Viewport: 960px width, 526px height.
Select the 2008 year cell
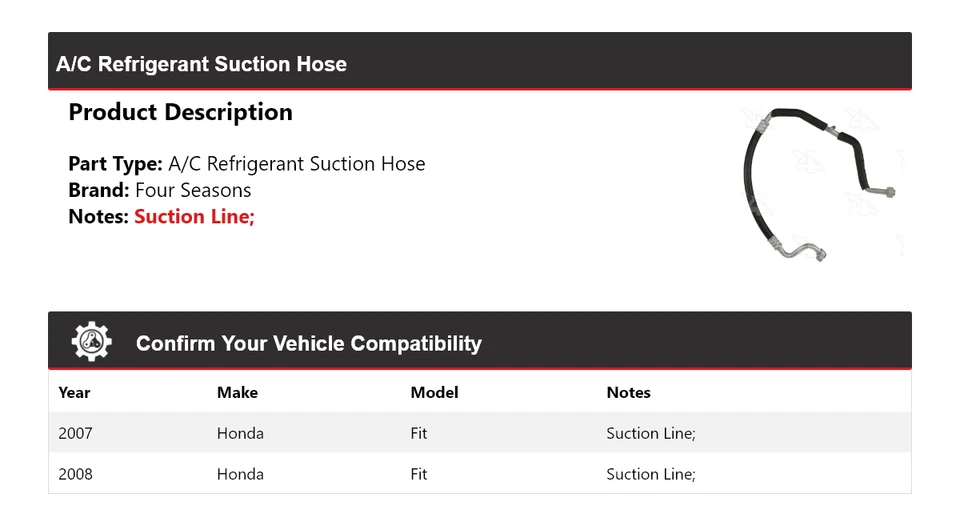[75, 474]
